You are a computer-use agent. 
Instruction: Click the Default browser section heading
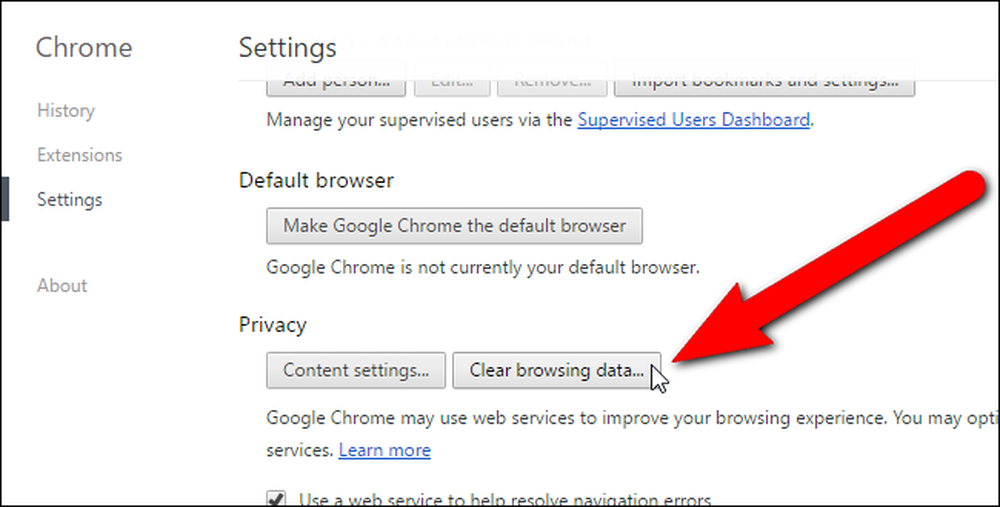point(316,180)
